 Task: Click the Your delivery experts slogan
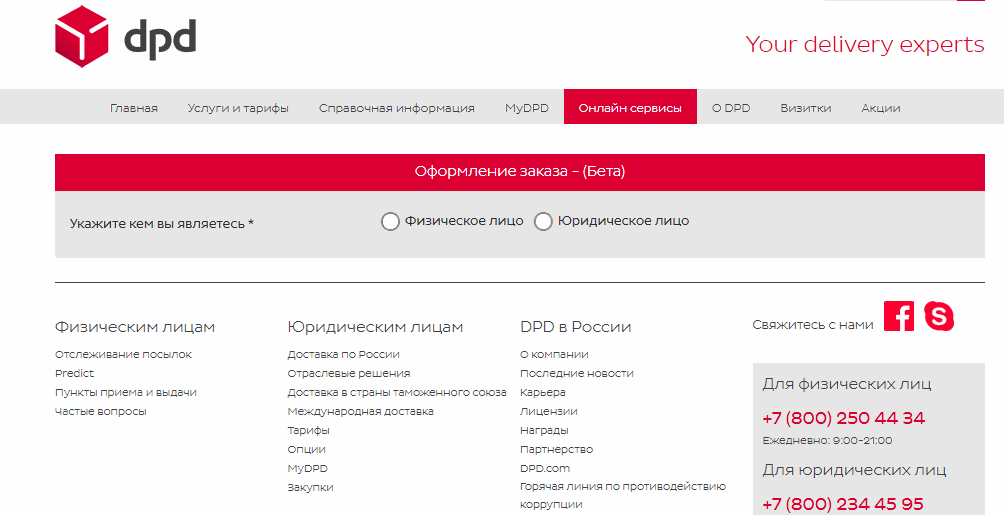pos(865,45)
